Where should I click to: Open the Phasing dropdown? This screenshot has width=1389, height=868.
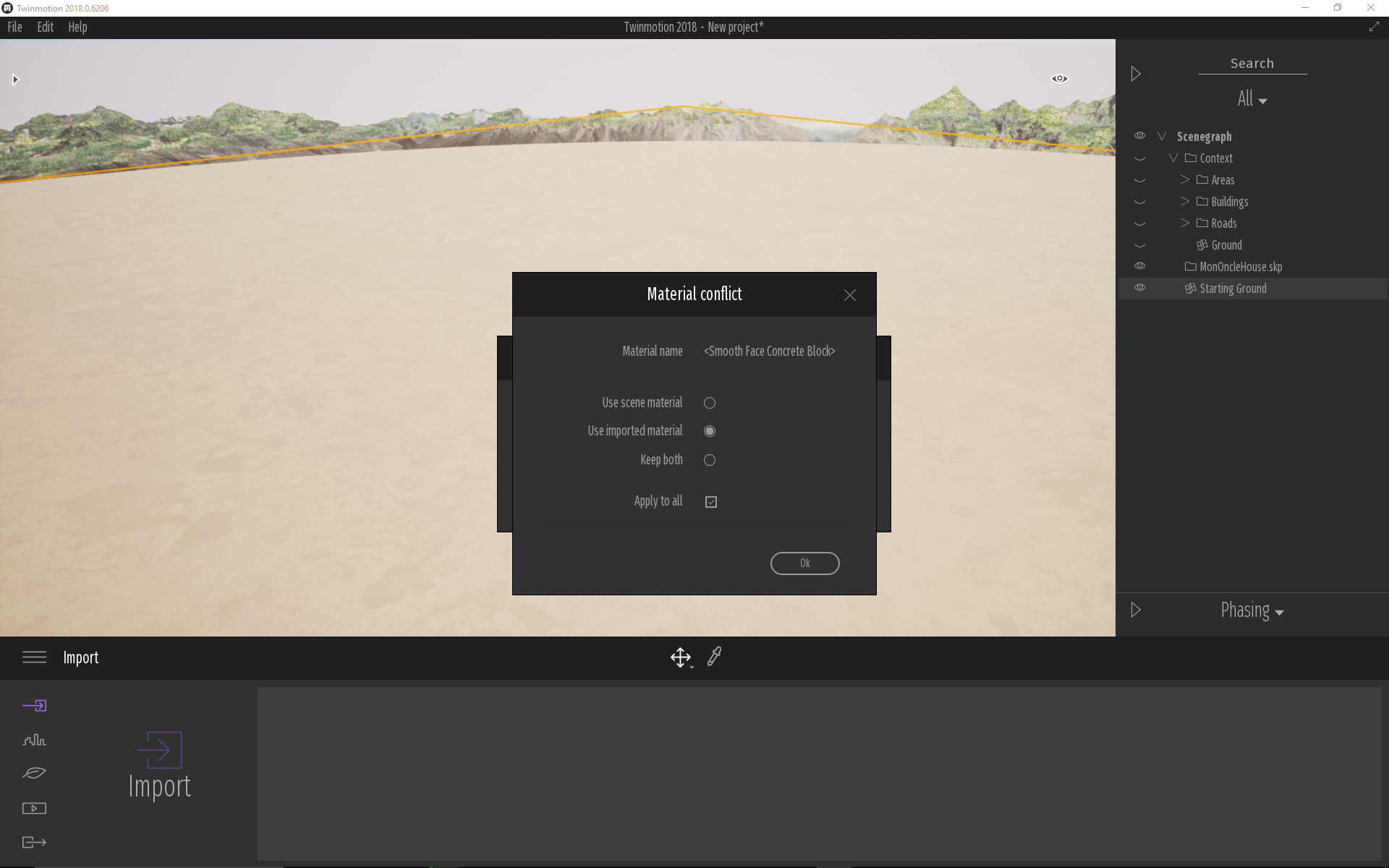pos(1252,610)
